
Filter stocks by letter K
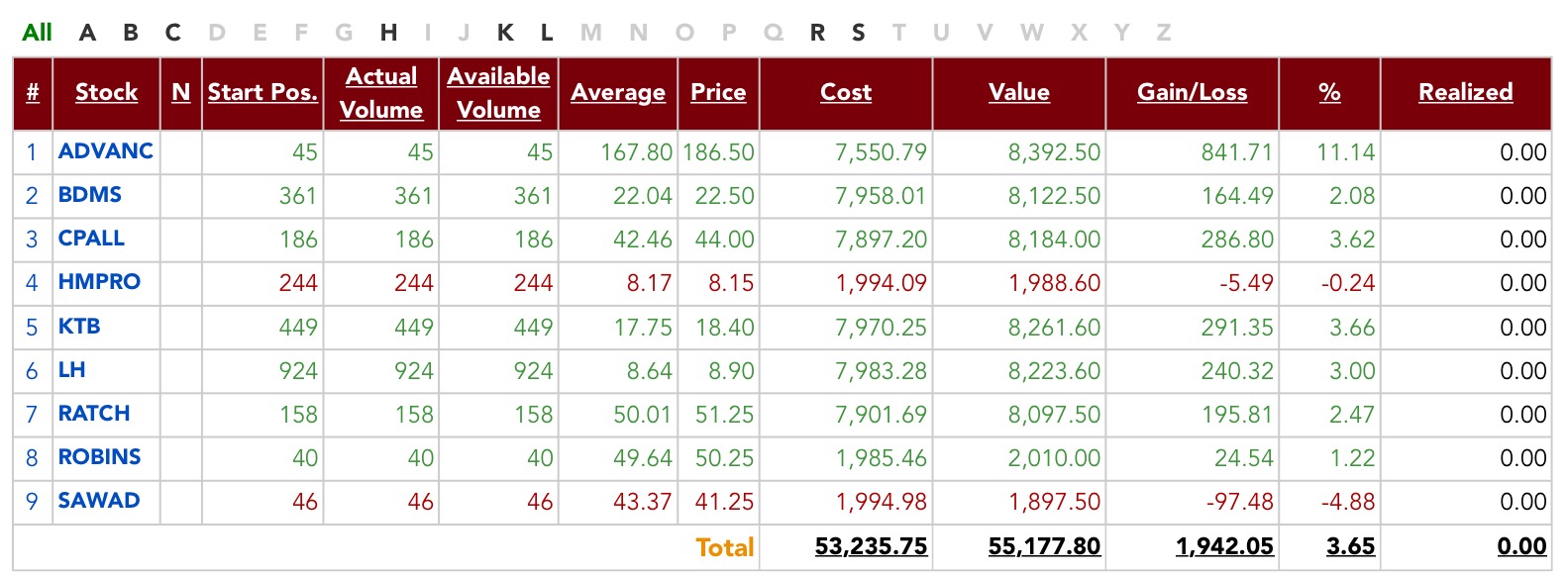click(505, 33)
